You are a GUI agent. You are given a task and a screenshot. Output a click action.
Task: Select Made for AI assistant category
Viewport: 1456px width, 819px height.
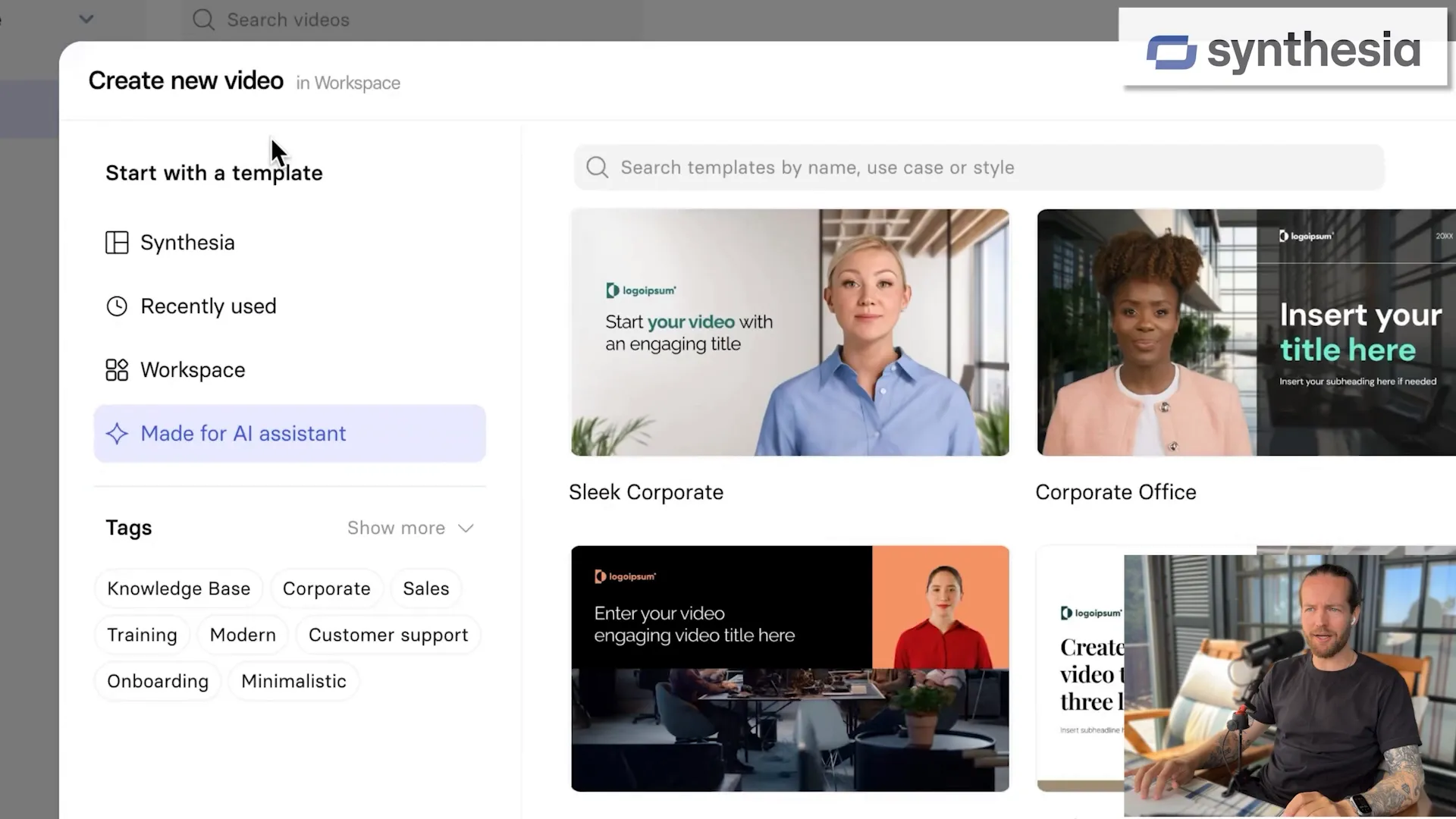click(290, 434)
